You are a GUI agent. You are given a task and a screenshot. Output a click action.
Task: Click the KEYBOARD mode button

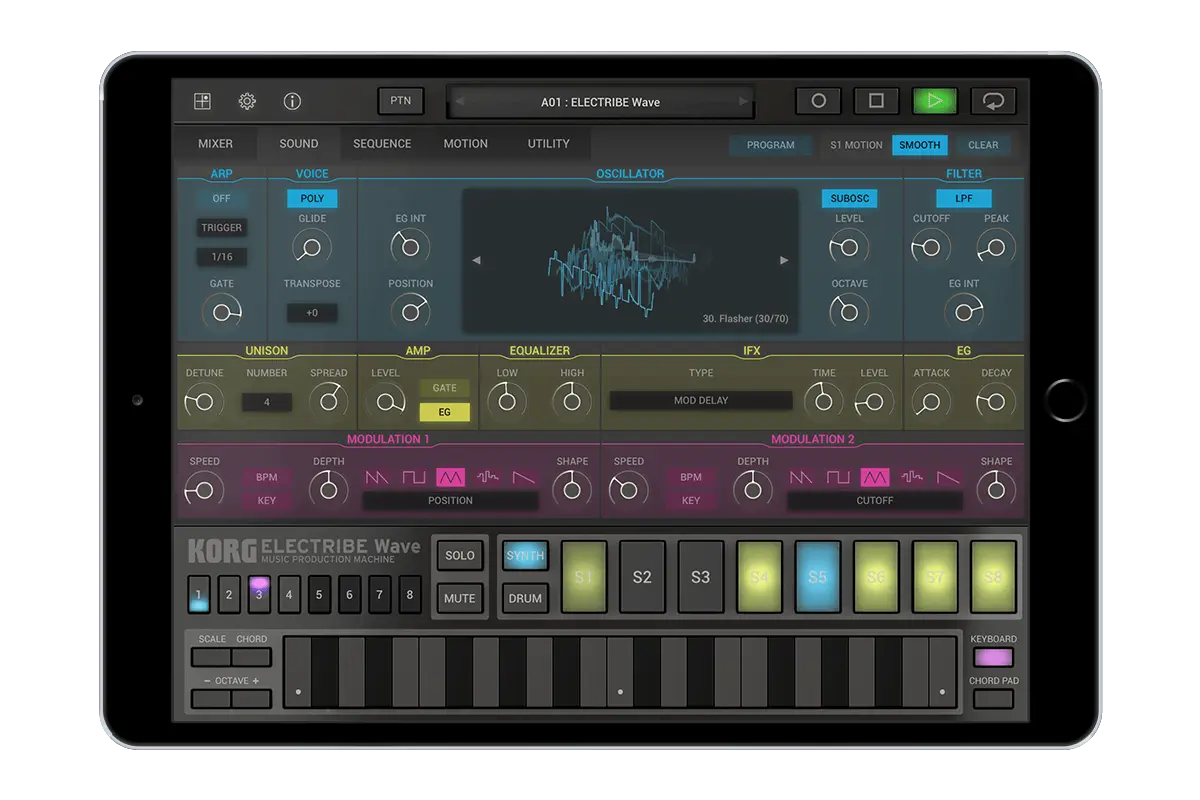click(x=993, y=657)
